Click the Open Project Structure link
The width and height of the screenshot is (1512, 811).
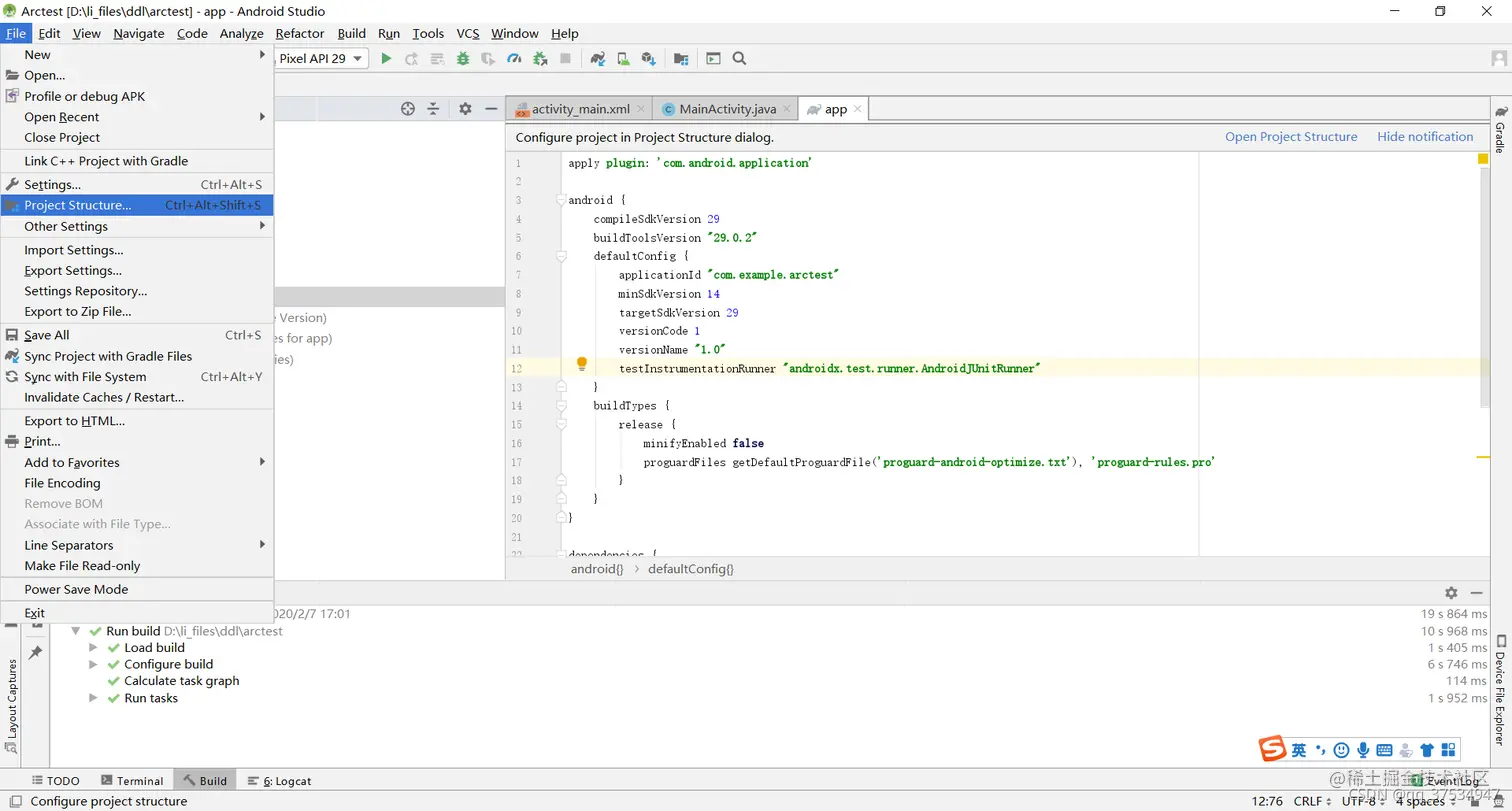click(x=1291, y=137)
